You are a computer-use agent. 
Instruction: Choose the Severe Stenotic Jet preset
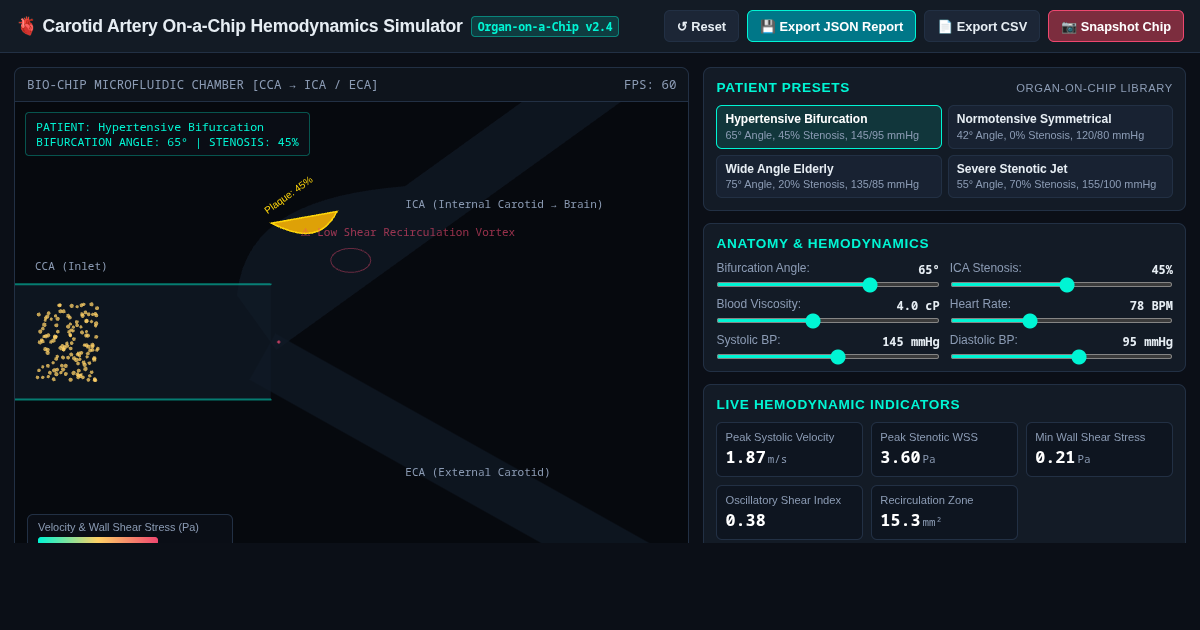pos(1060,176)
